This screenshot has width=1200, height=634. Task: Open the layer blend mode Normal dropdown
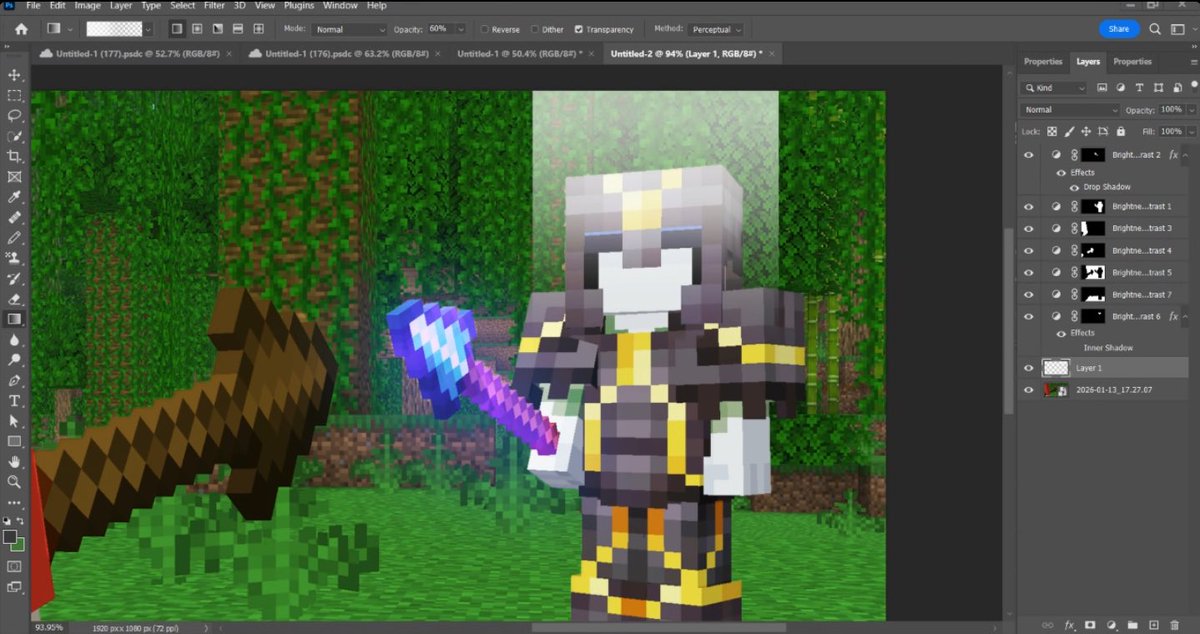point(1069,110)
